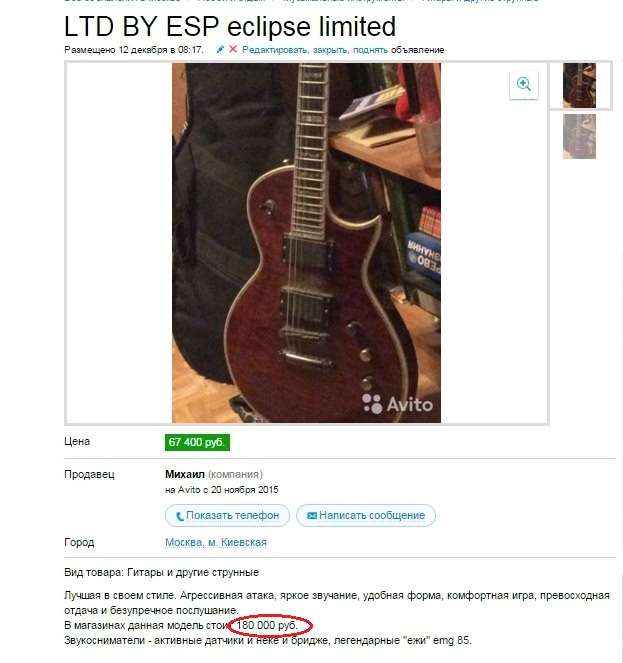Click the поднять link to bump the listing

point(370,50)
